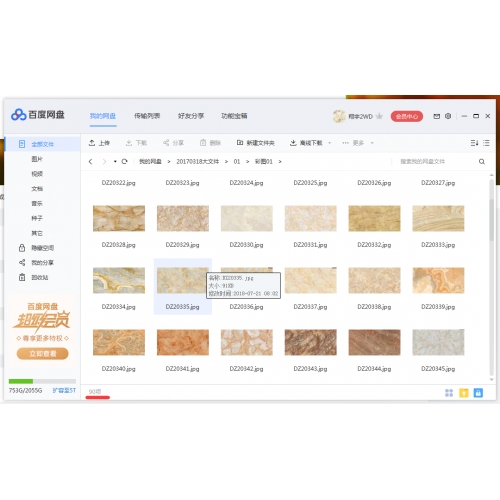Click the recycle bin icon beside 回收站
The height and width of the screenshot is (500, 500).
pyautogui.click(x=22, y=277)
